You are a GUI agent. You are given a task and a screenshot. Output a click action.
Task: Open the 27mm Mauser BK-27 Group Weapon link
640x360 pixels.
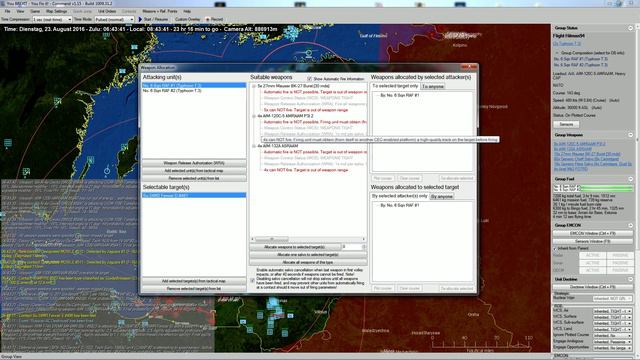(x=587, y=154)
